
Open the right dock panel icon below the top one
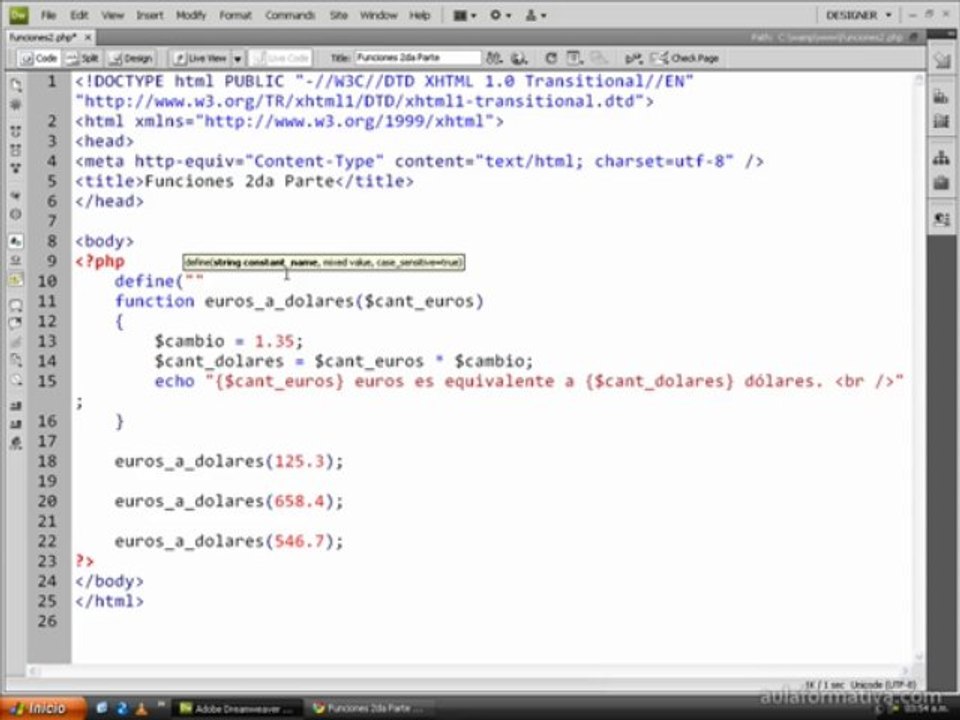(942, 97)
